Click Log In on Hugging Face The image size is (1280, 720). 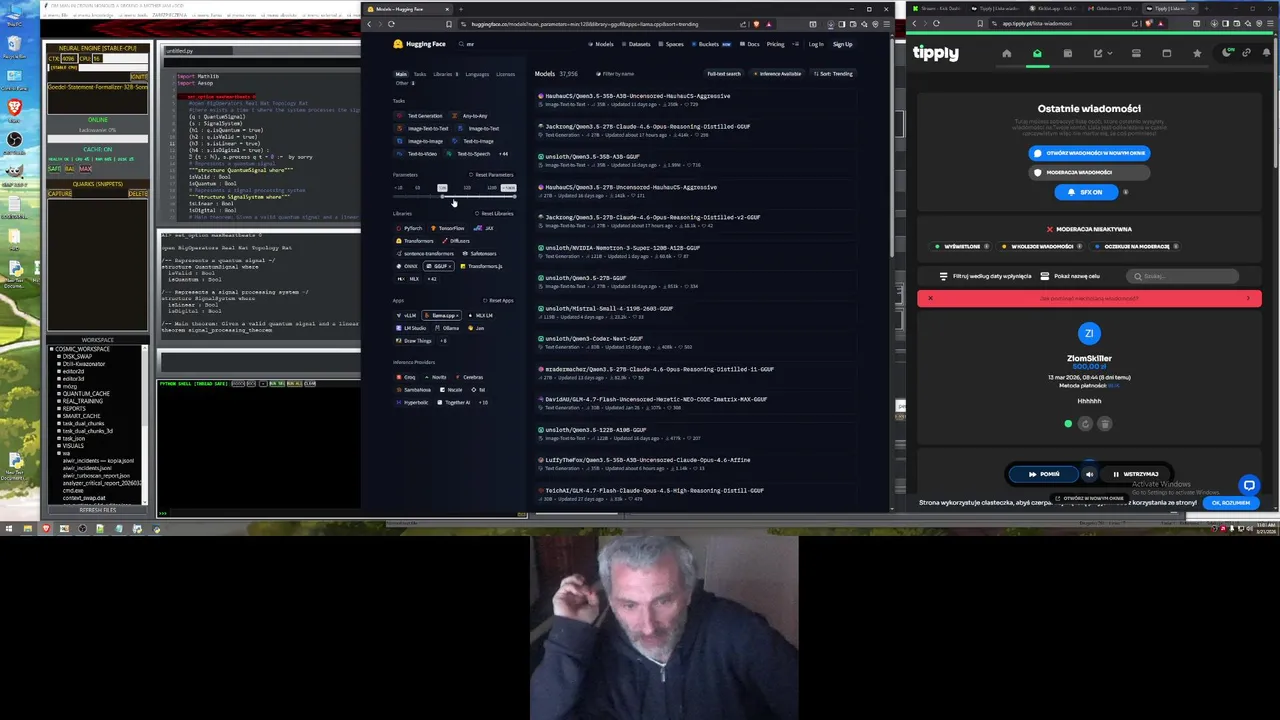pos(816,44)
